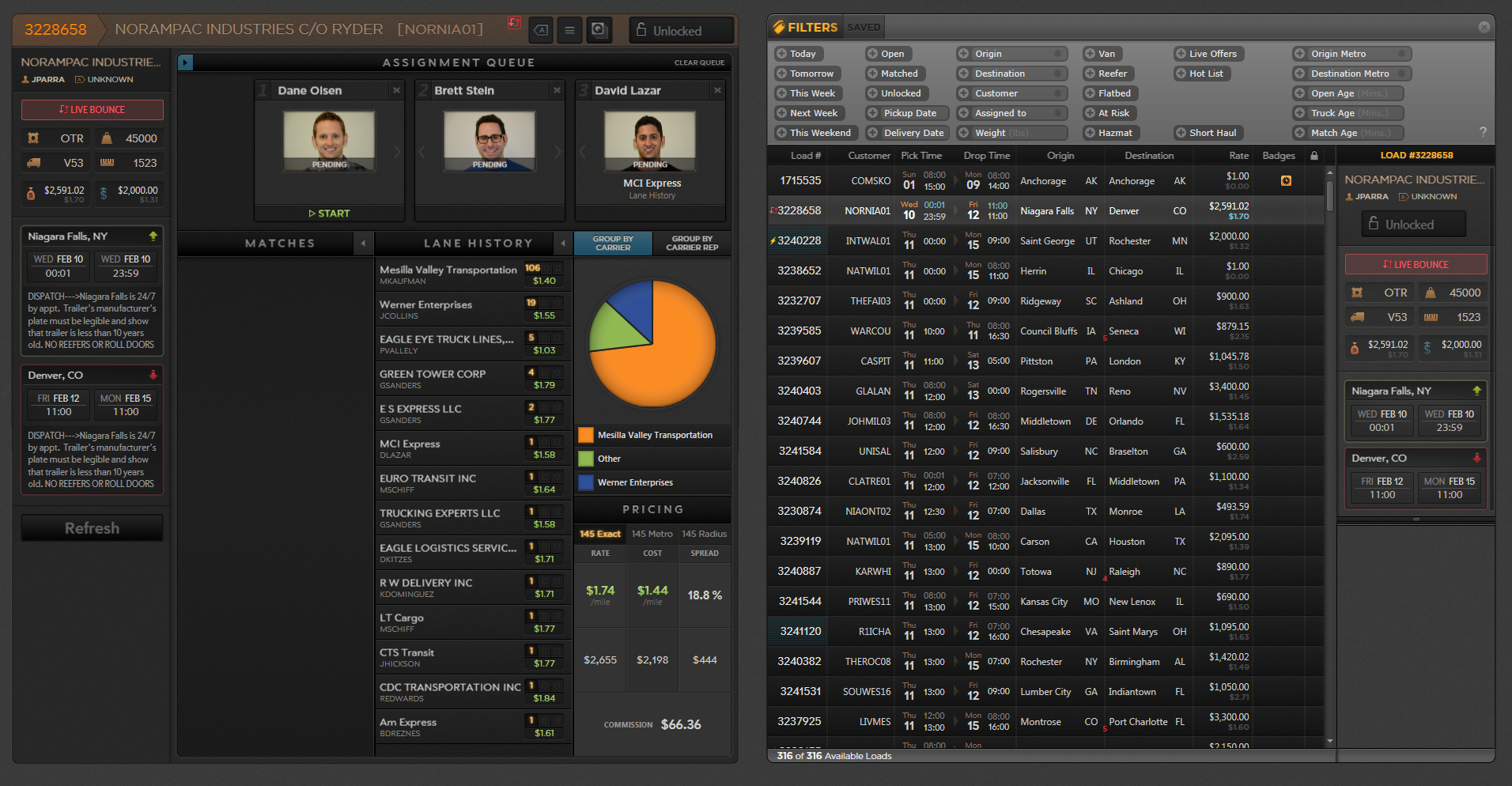
Task: Select the 145 Radius pricing tab
Action: point(704,534)
